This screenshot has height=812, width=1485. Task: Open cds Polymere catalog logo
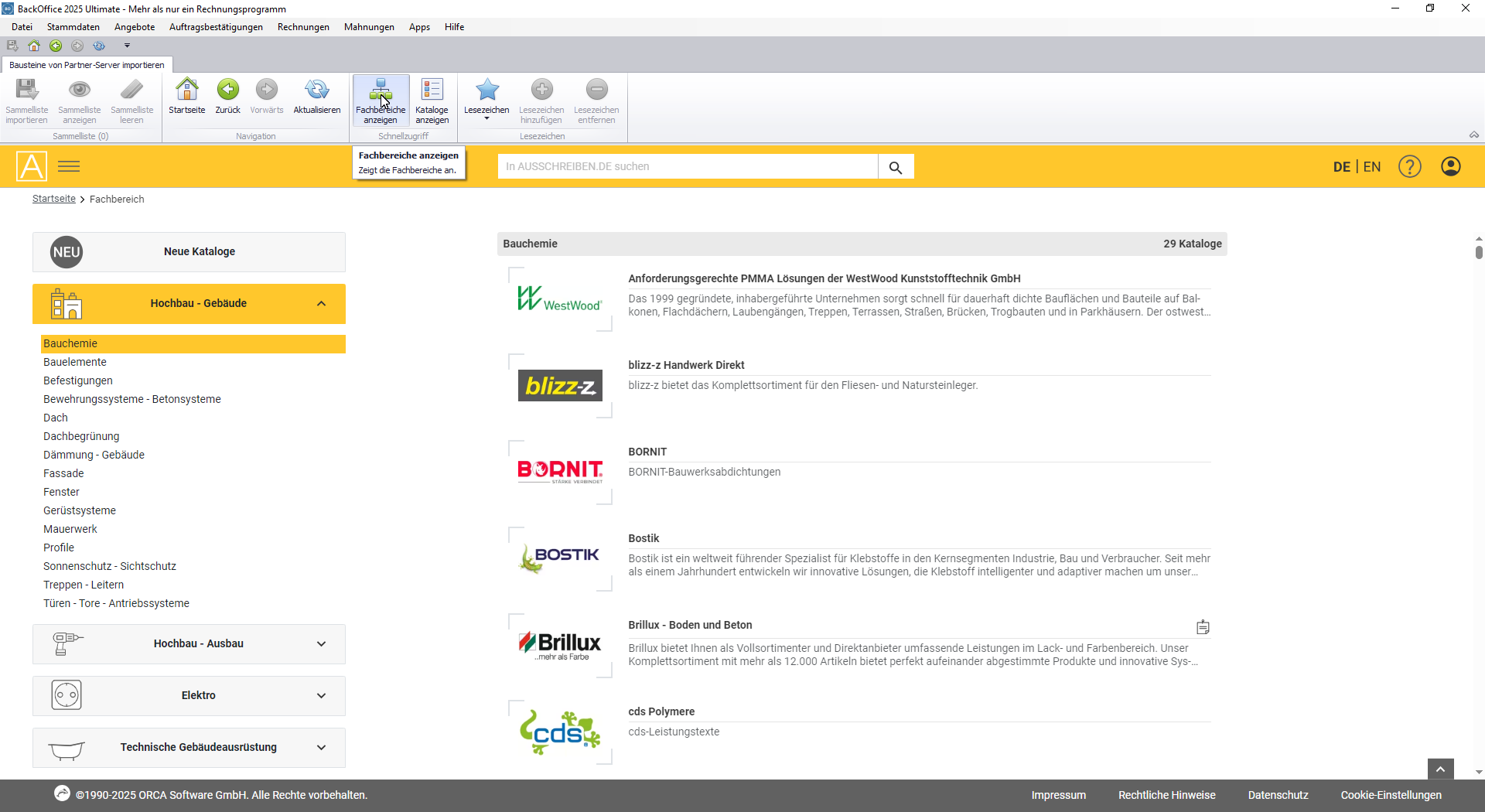(x=560, y=732)
